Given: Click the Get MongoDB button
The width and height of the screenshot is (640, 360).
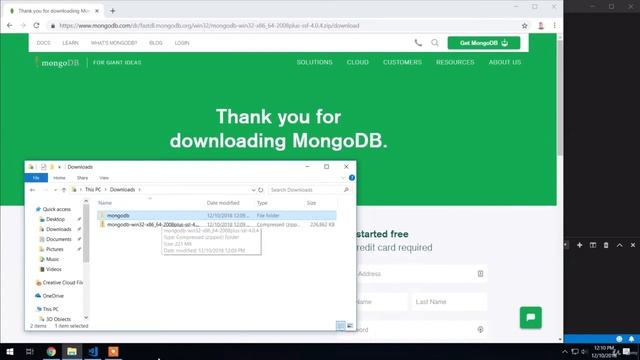Looking at the screenshot, I should point(484,43).
